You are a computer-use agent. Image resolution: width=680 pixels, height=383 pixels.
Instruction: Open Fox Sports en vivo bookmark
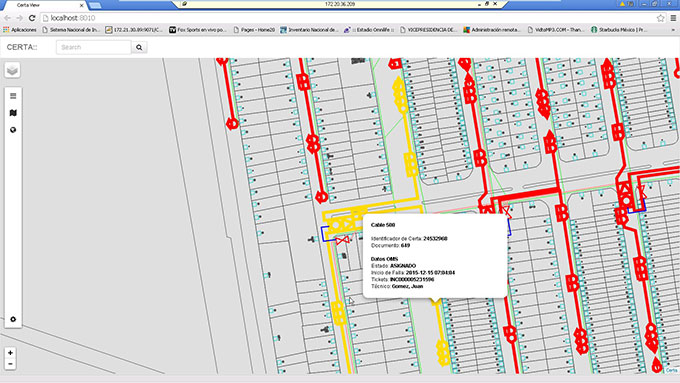point(198,30)
